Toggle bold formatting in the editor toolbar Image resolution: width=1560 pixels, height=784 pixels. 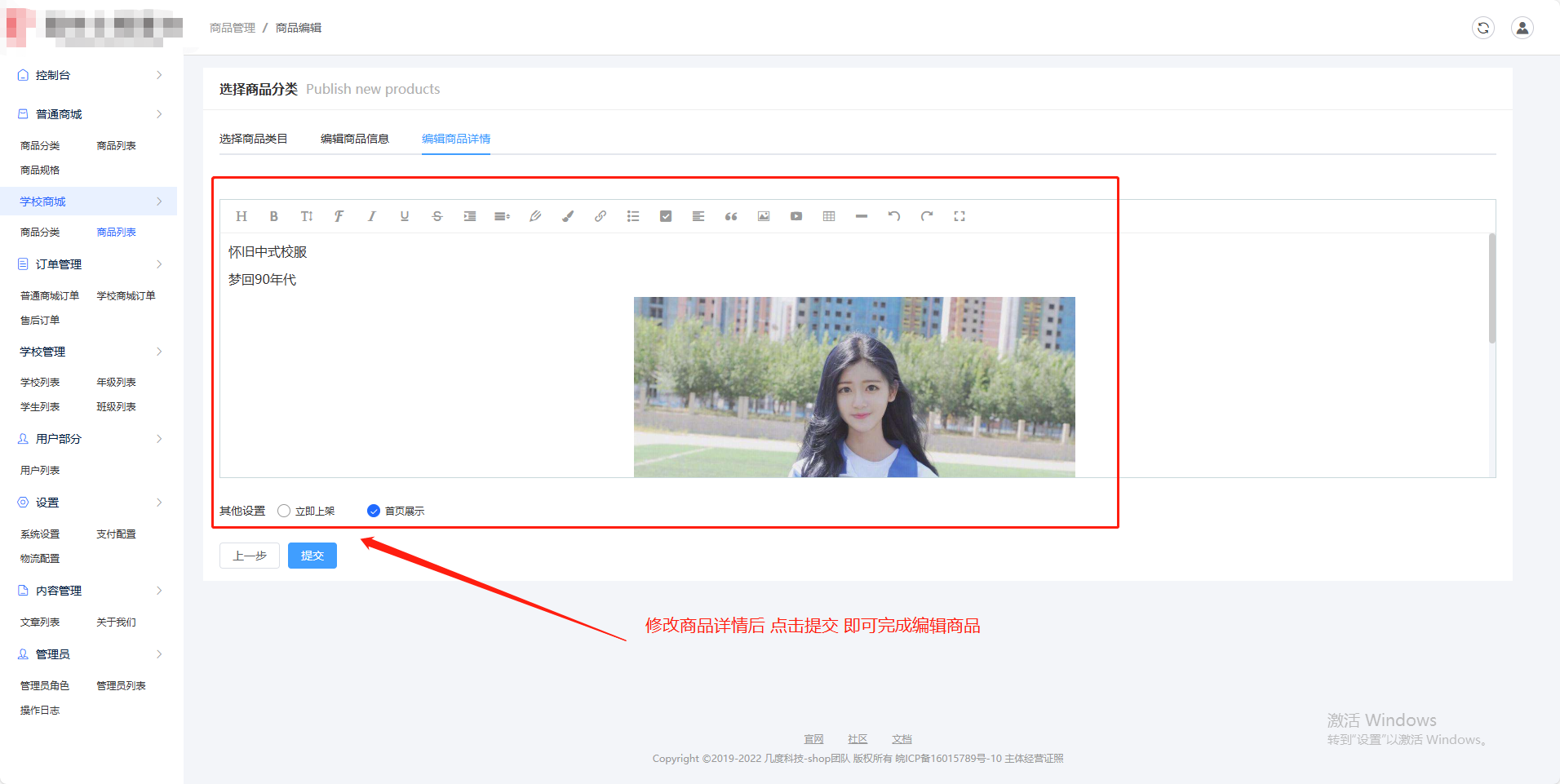273,215
